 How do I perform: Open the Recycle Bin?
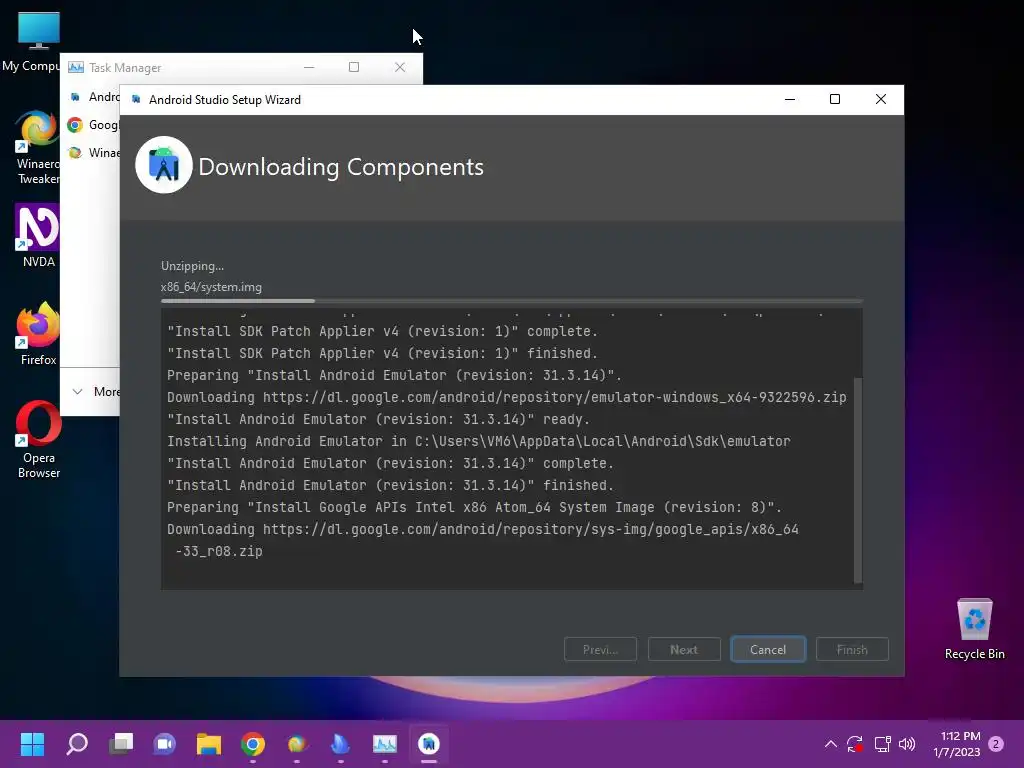(x=974, y=629)
